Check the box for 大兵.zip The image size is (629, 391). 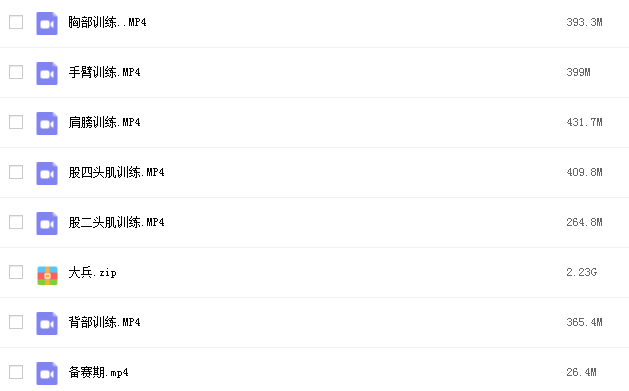pyautogui.click(x=16, y=272)
